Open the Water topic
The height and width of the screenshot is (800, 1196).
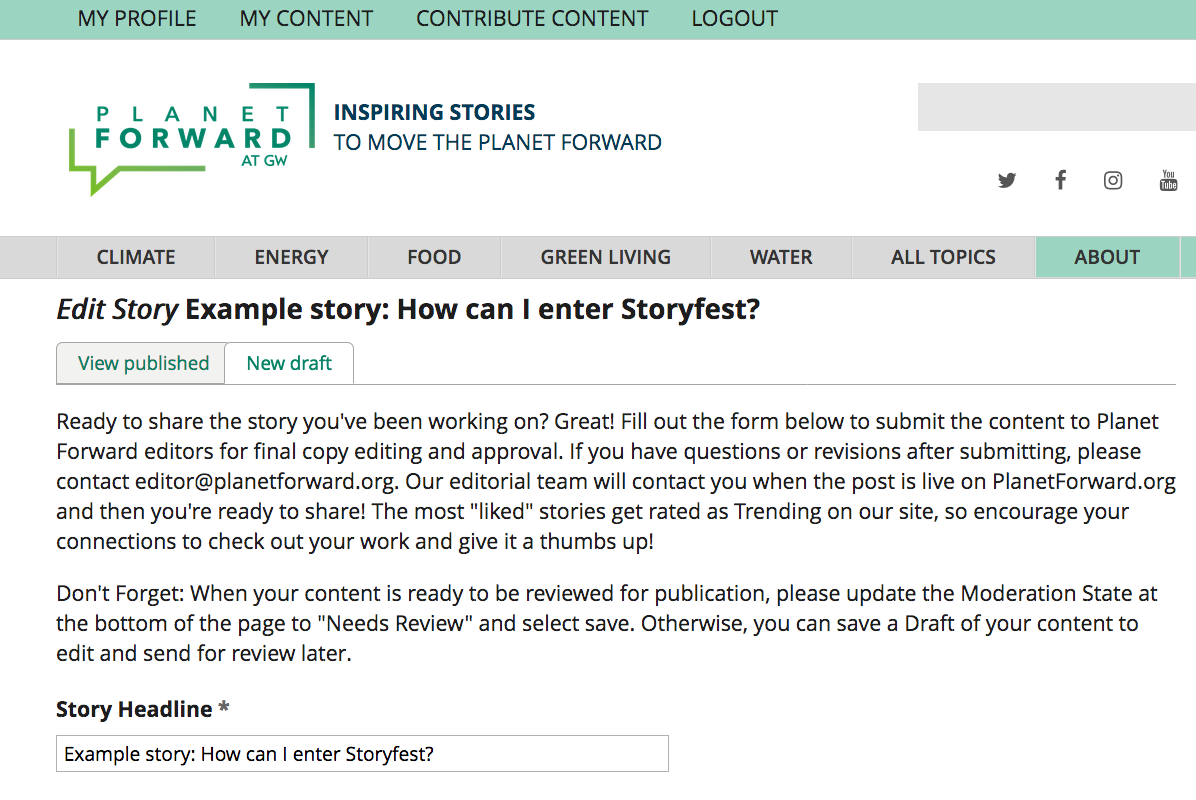pos(781,257)
